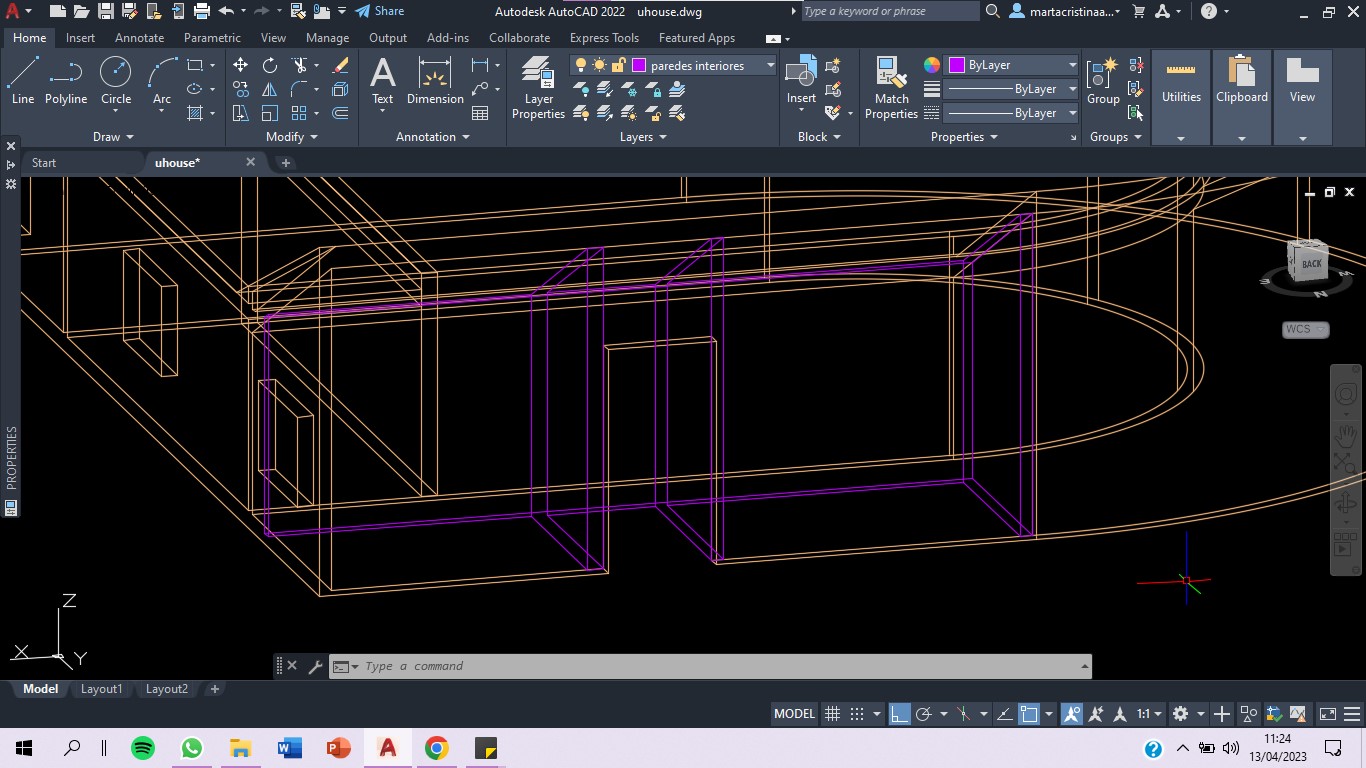Click the Pan hand in navigation bar

(1346, 434)
